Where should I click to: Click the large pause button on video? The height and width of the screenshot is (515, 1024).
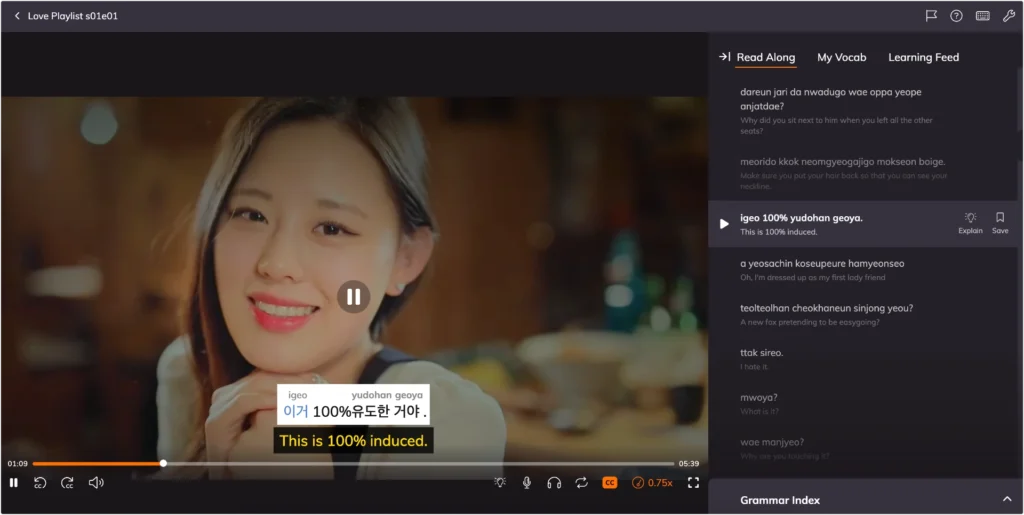coord(353,297)
